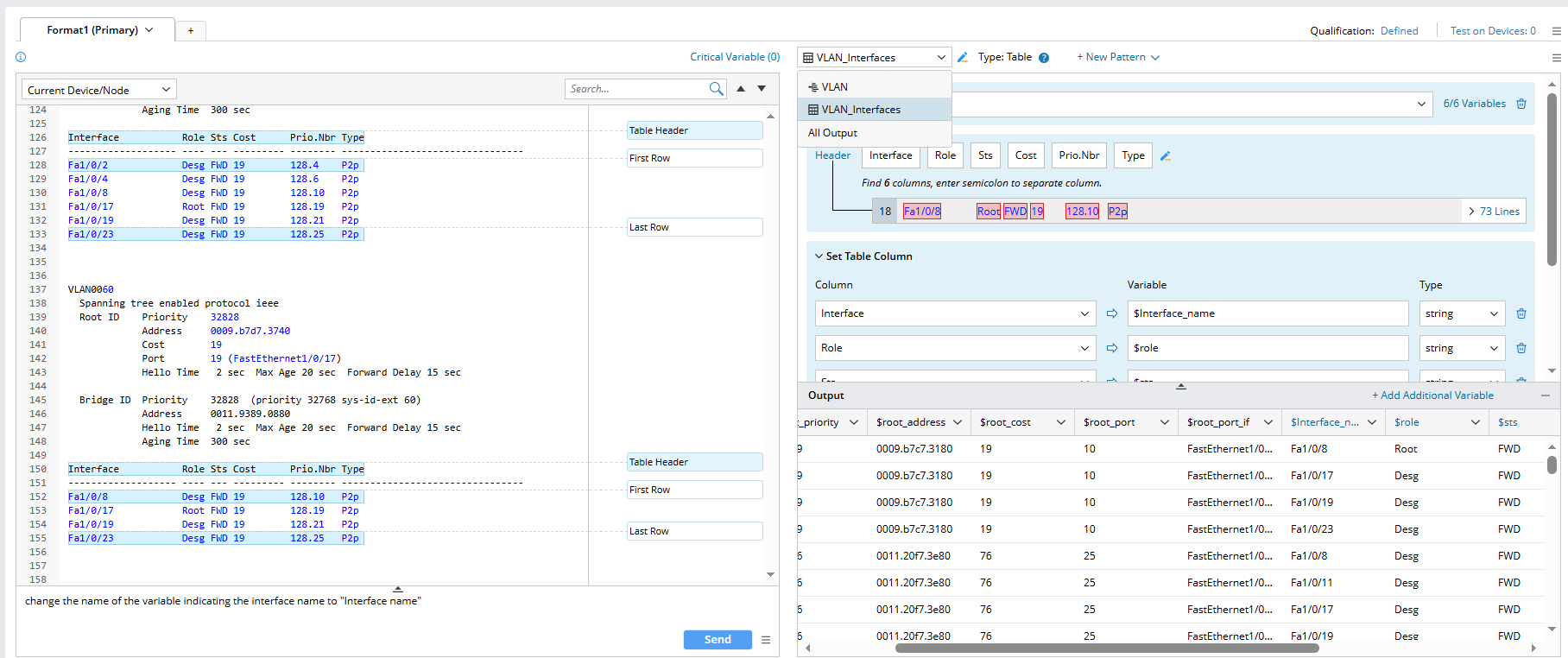Image resolution: width=1568 pixels, height=658 pixels.
Task: Click the info icon left of Critical Variable
Action: point(21,57)
